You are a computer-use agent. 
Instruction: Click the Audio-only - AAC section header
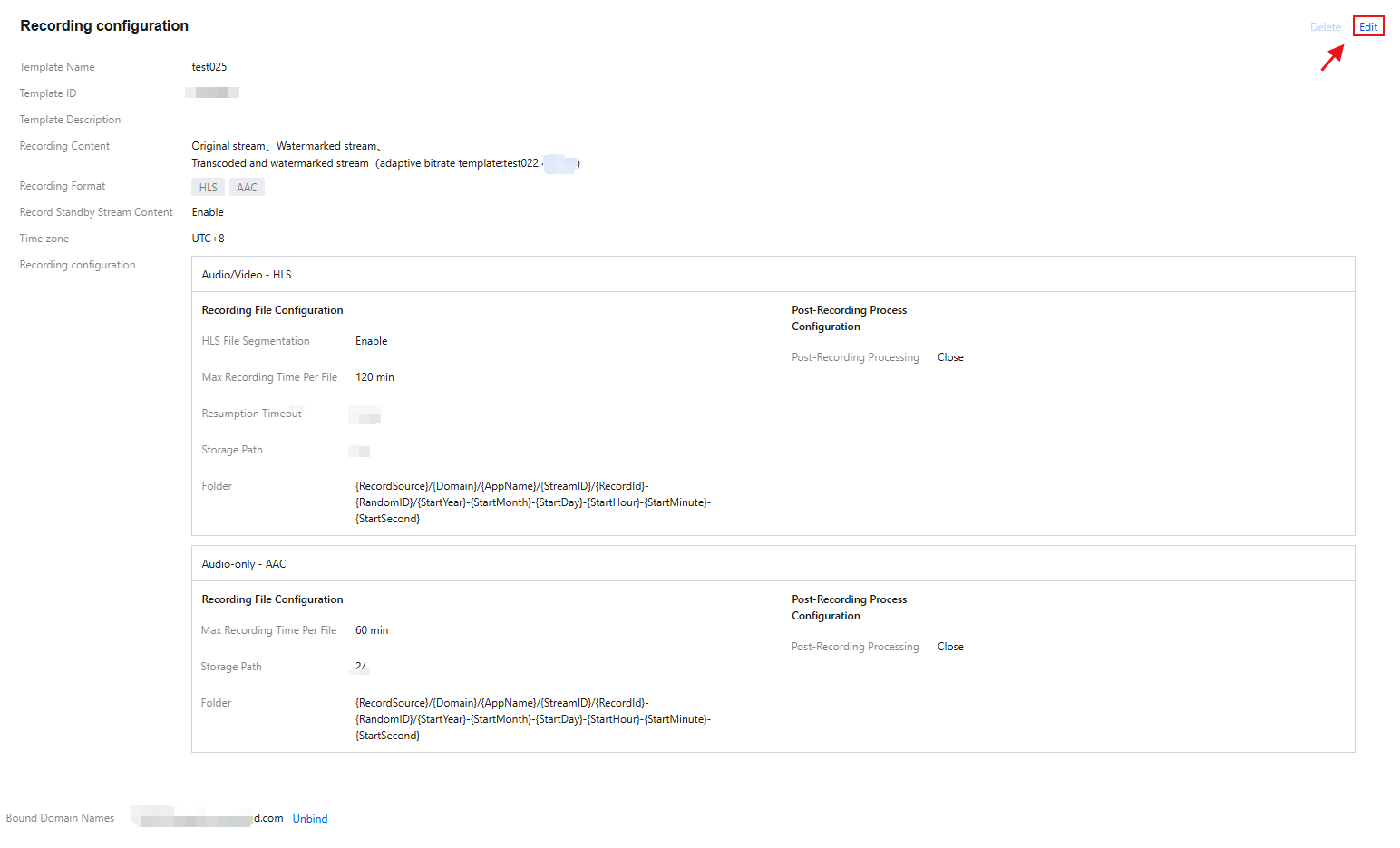[244, 564]
